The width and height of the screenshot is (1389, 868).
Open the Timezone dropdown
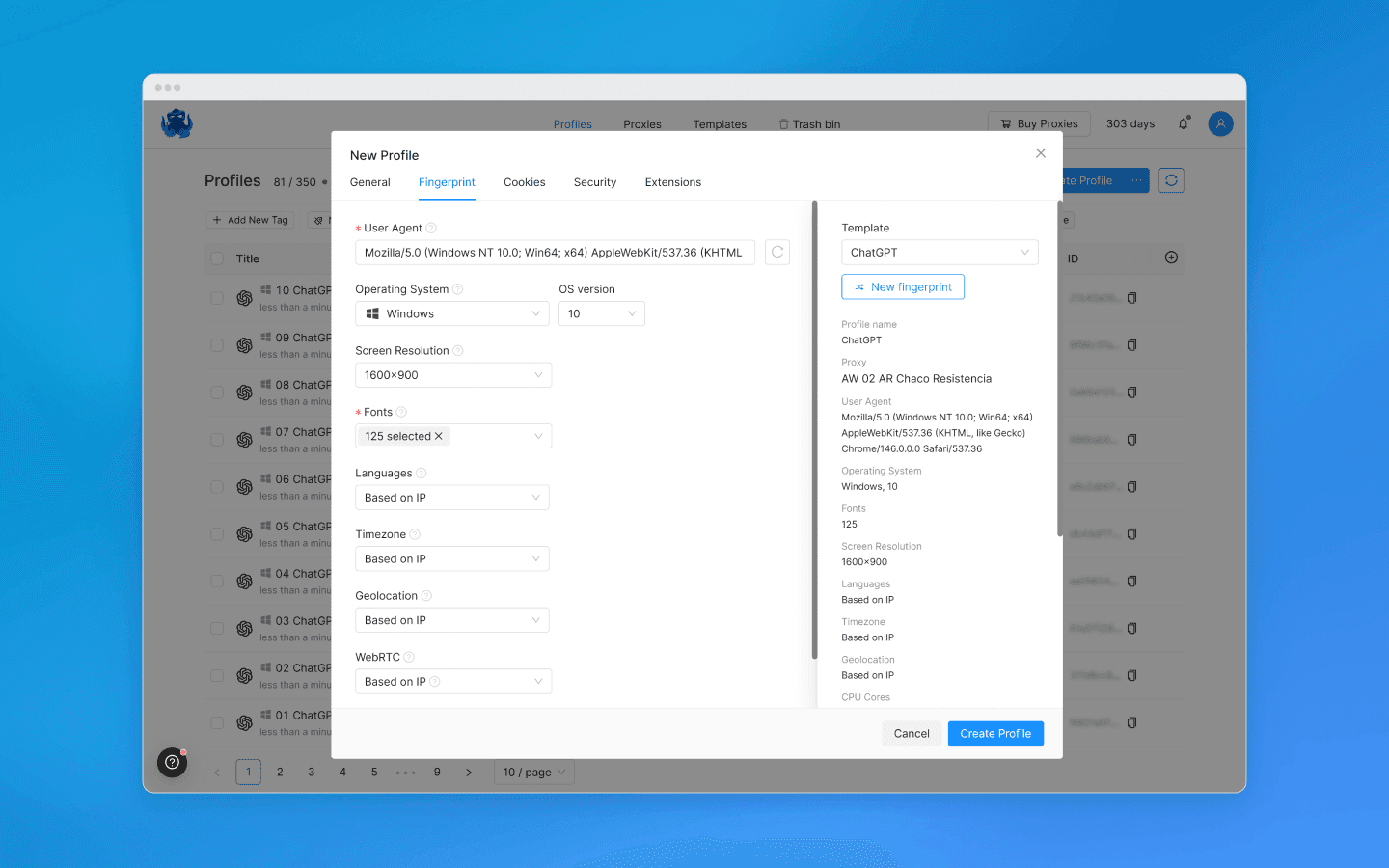pyautogui.click(x=452, y=558)
